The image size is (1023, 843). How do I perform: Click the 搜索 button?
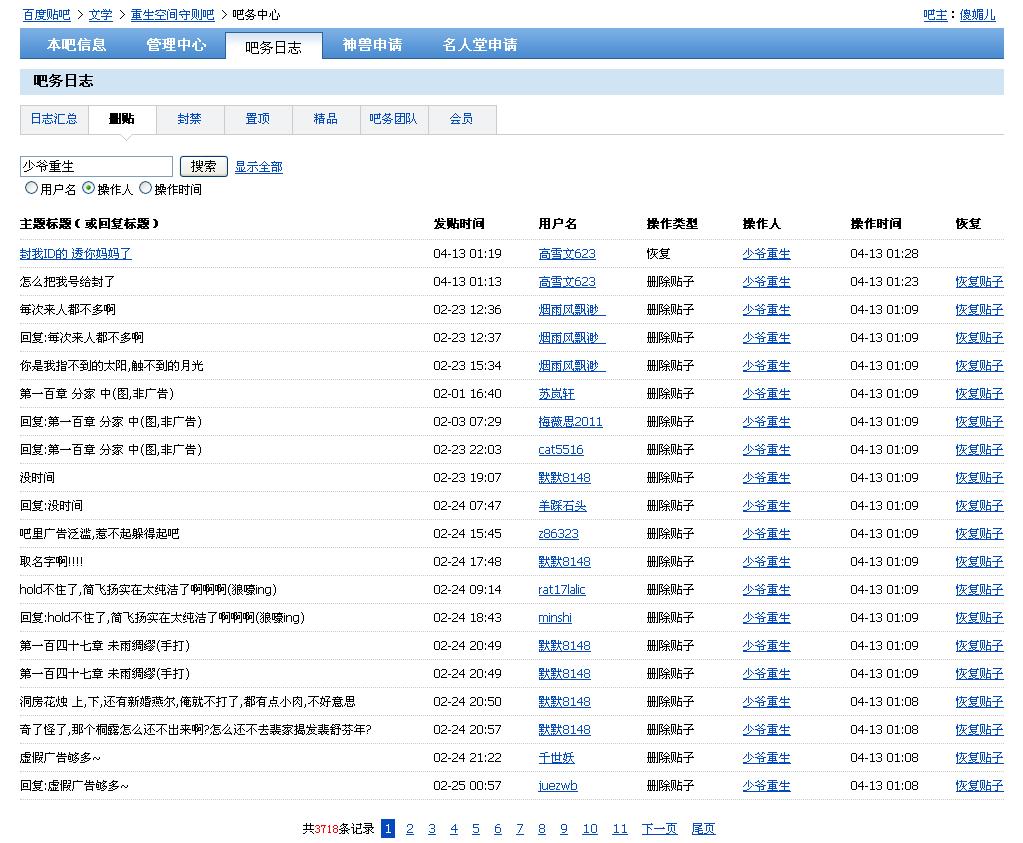[204, 166]
